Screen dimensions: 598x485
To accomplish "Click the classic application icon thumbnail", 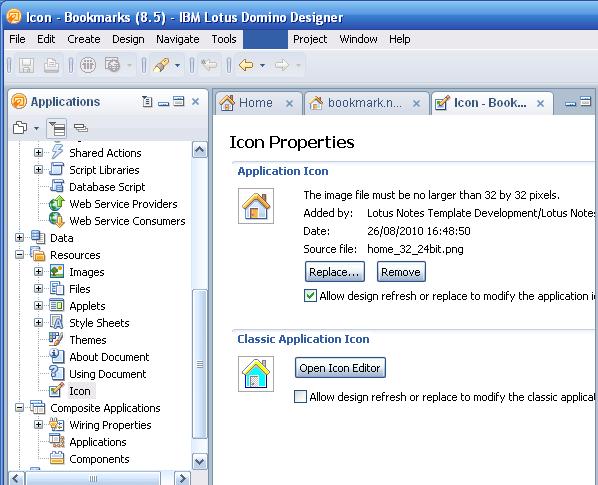I will pos(256,374).
